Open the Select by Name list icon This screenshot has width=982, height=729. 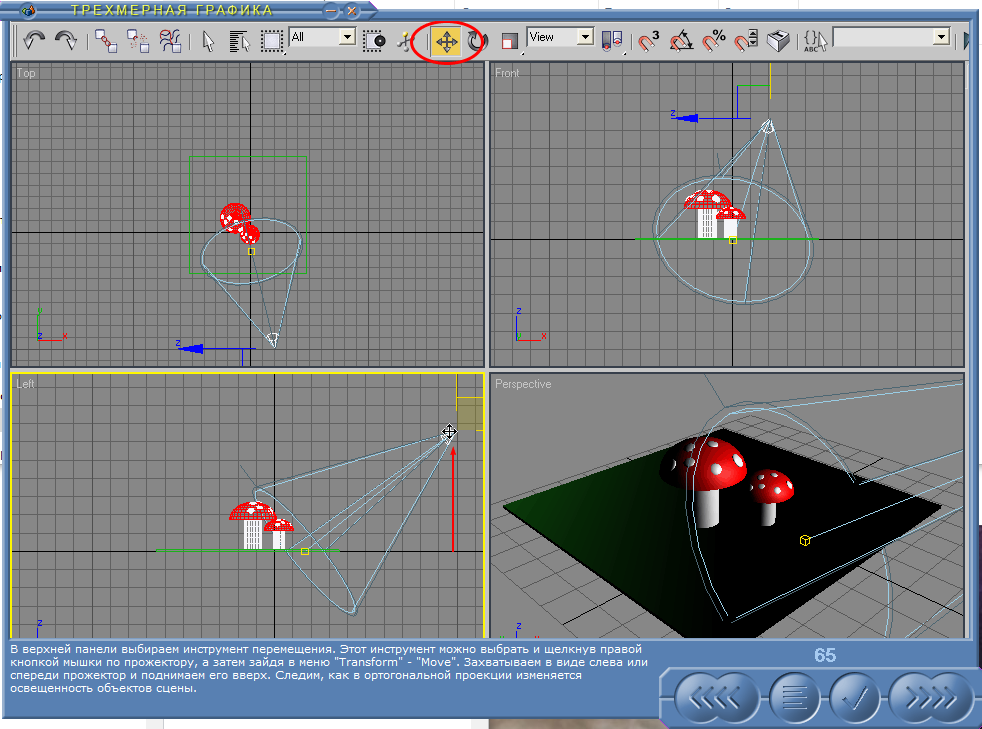(240, 42)
